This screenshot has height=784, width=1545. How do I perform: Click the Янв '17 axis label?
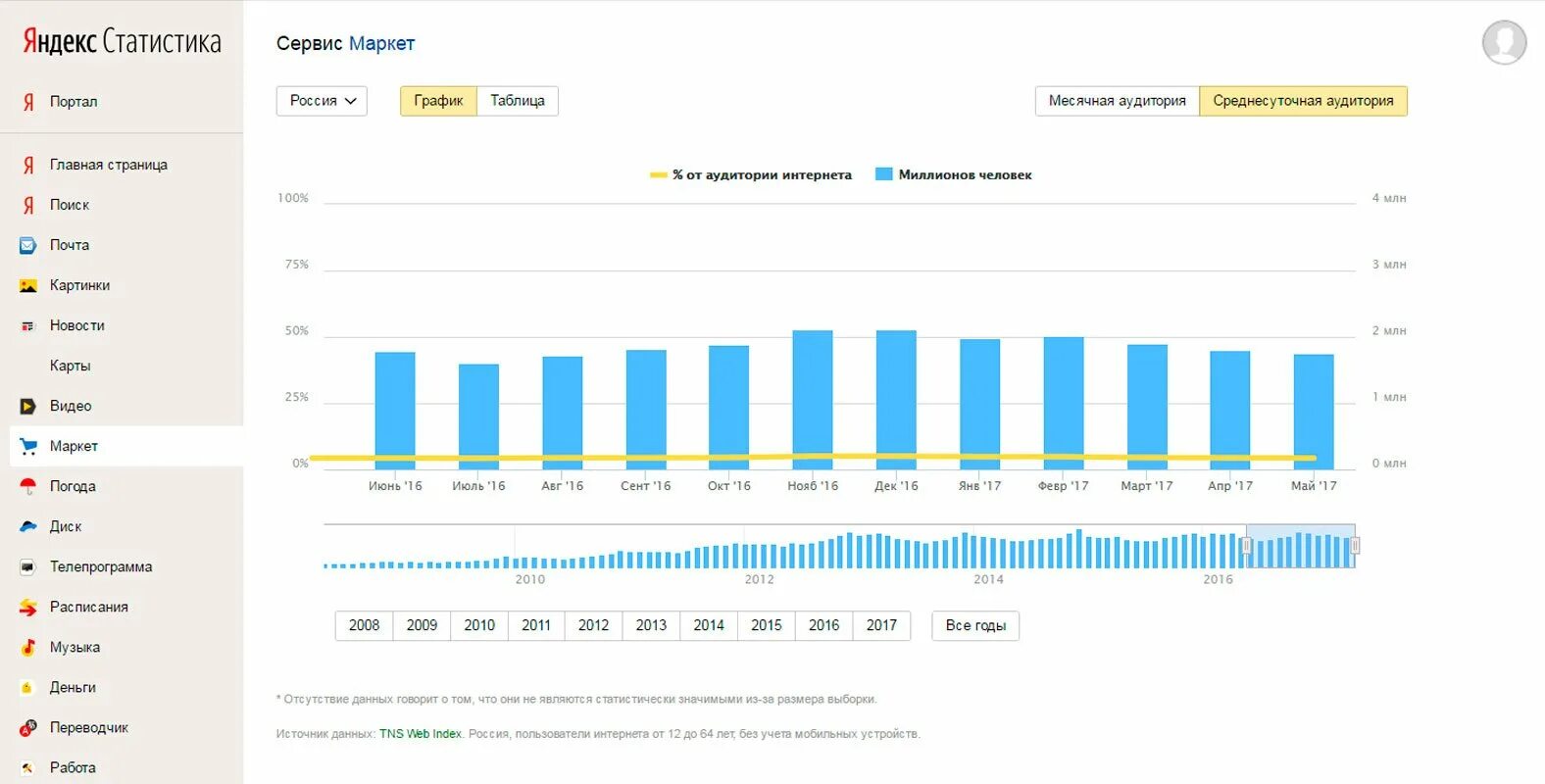tap(979, 486)
